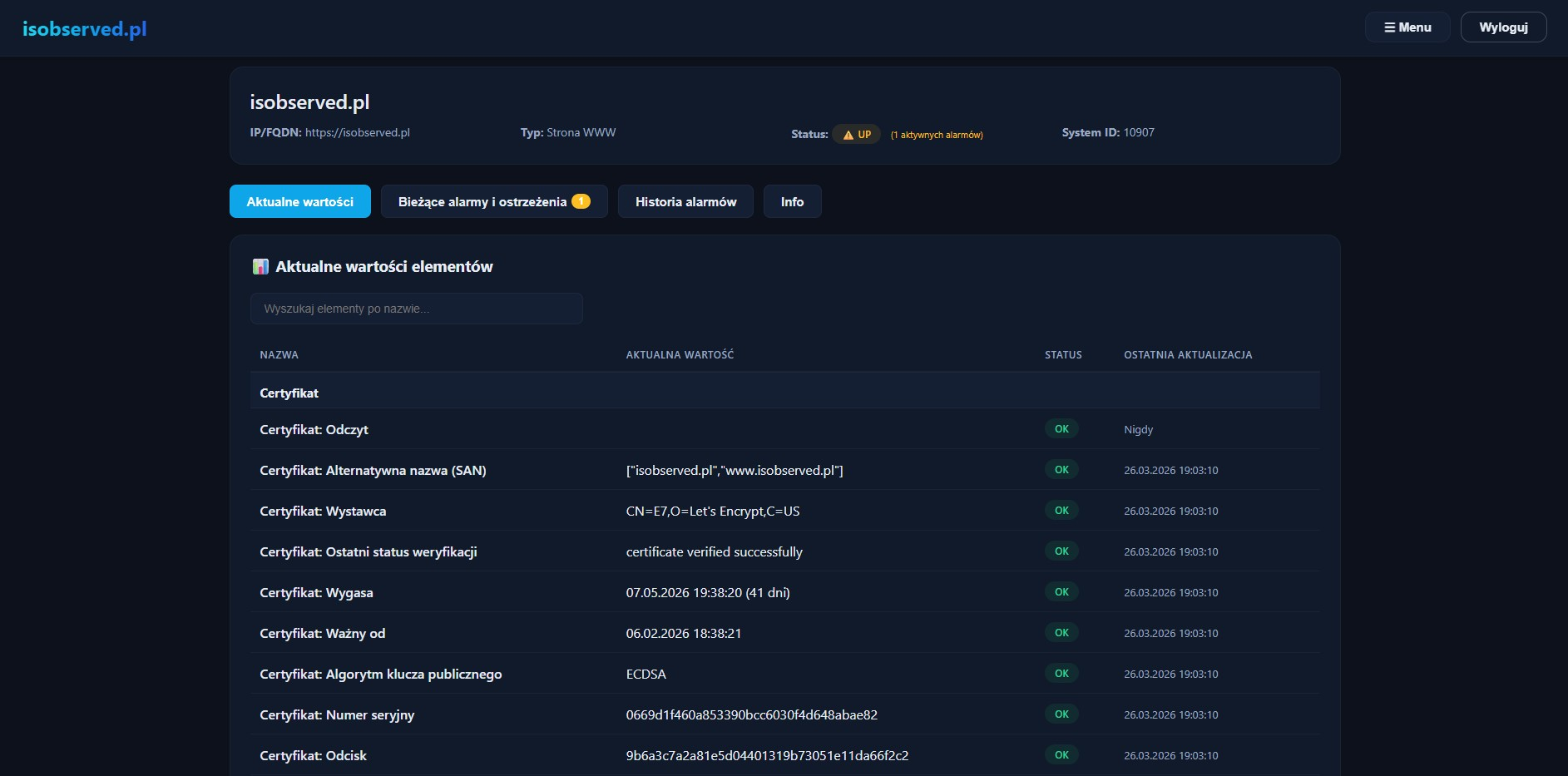Open the hamburger Menu button

coord(1407,27)
